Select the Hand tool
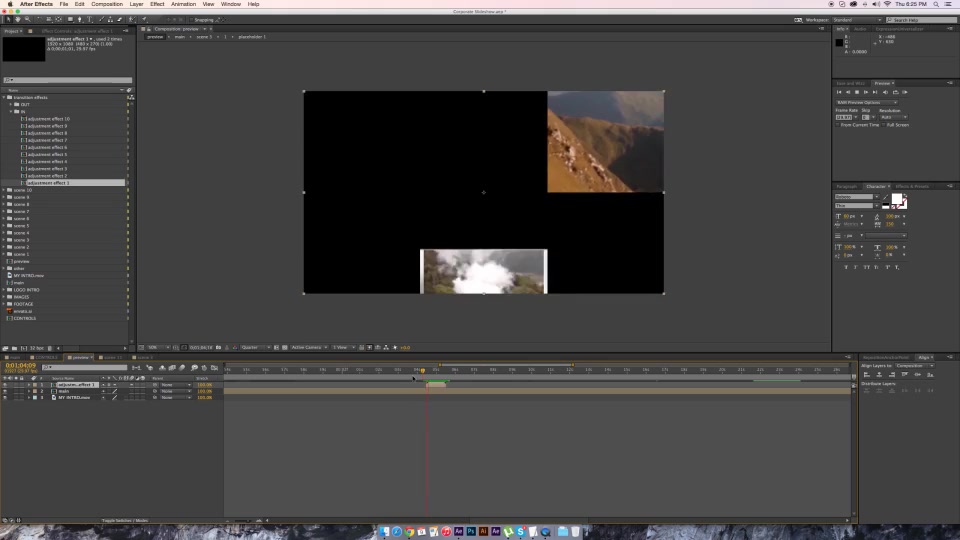 18,20
